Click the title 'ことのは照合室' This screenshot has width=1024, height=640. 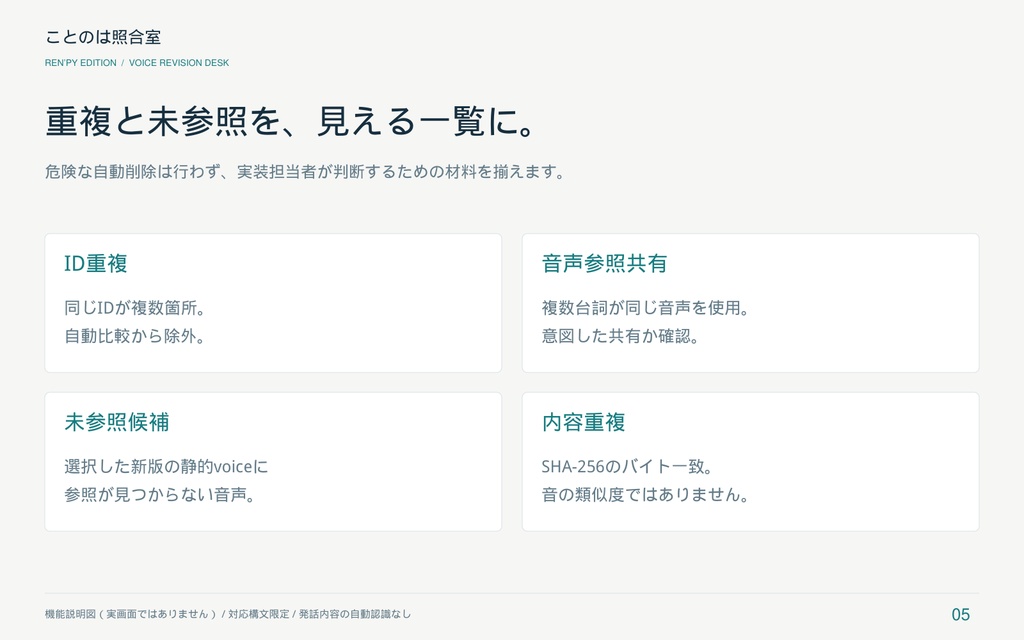[x=103, y=37]
